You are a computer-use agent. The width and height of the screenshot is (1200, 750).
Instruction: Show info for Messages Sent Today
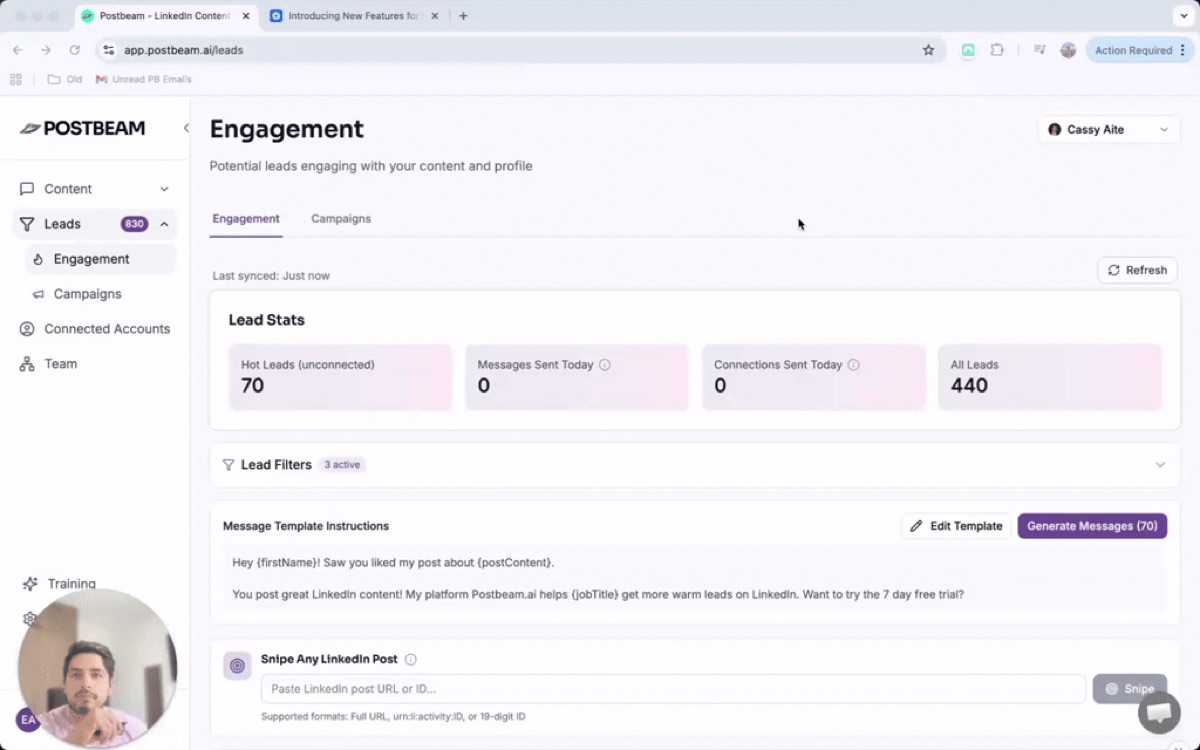coord(604,365)
